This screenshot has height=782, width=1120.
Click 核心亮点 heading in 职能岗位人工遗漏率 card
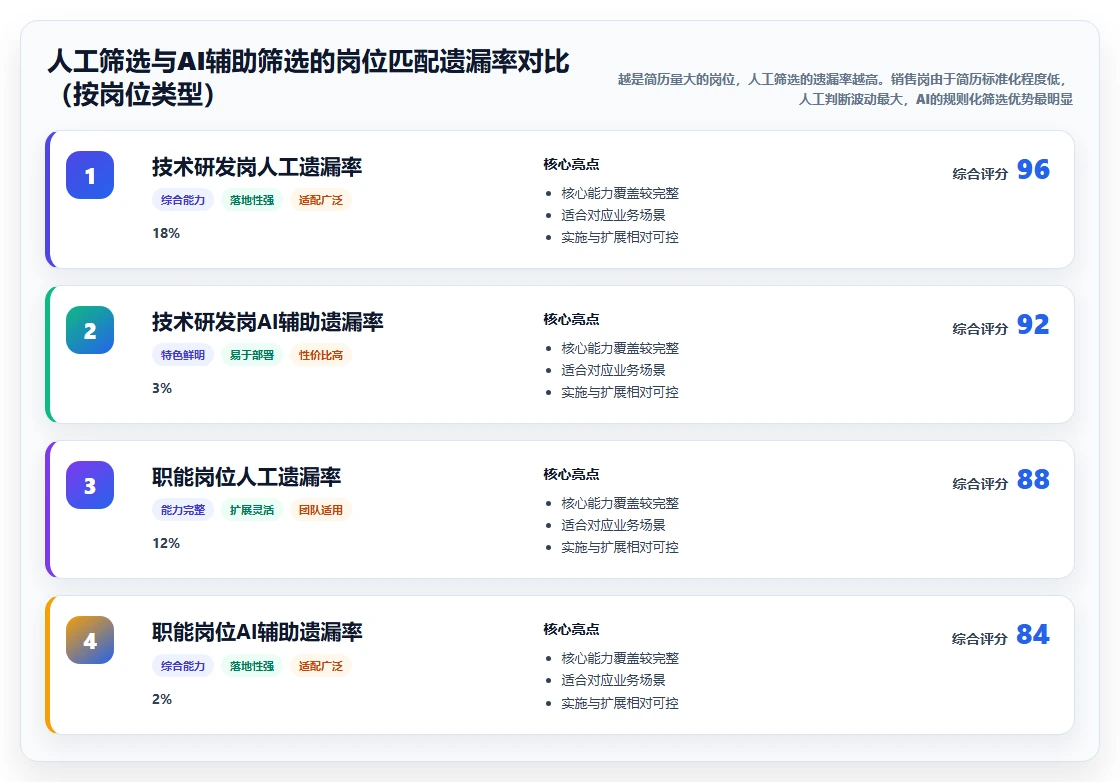pyautogui.click(x=571, y=474)
